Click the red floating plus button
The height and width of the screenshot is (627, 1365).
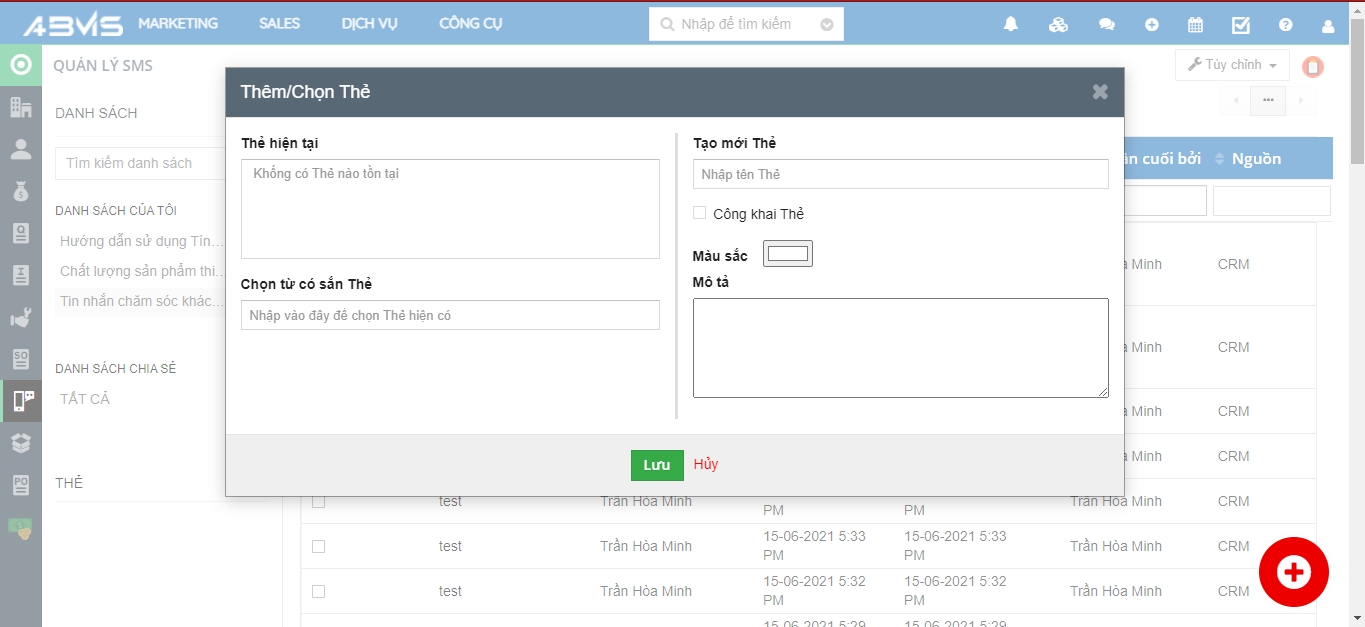point(1293,572)
